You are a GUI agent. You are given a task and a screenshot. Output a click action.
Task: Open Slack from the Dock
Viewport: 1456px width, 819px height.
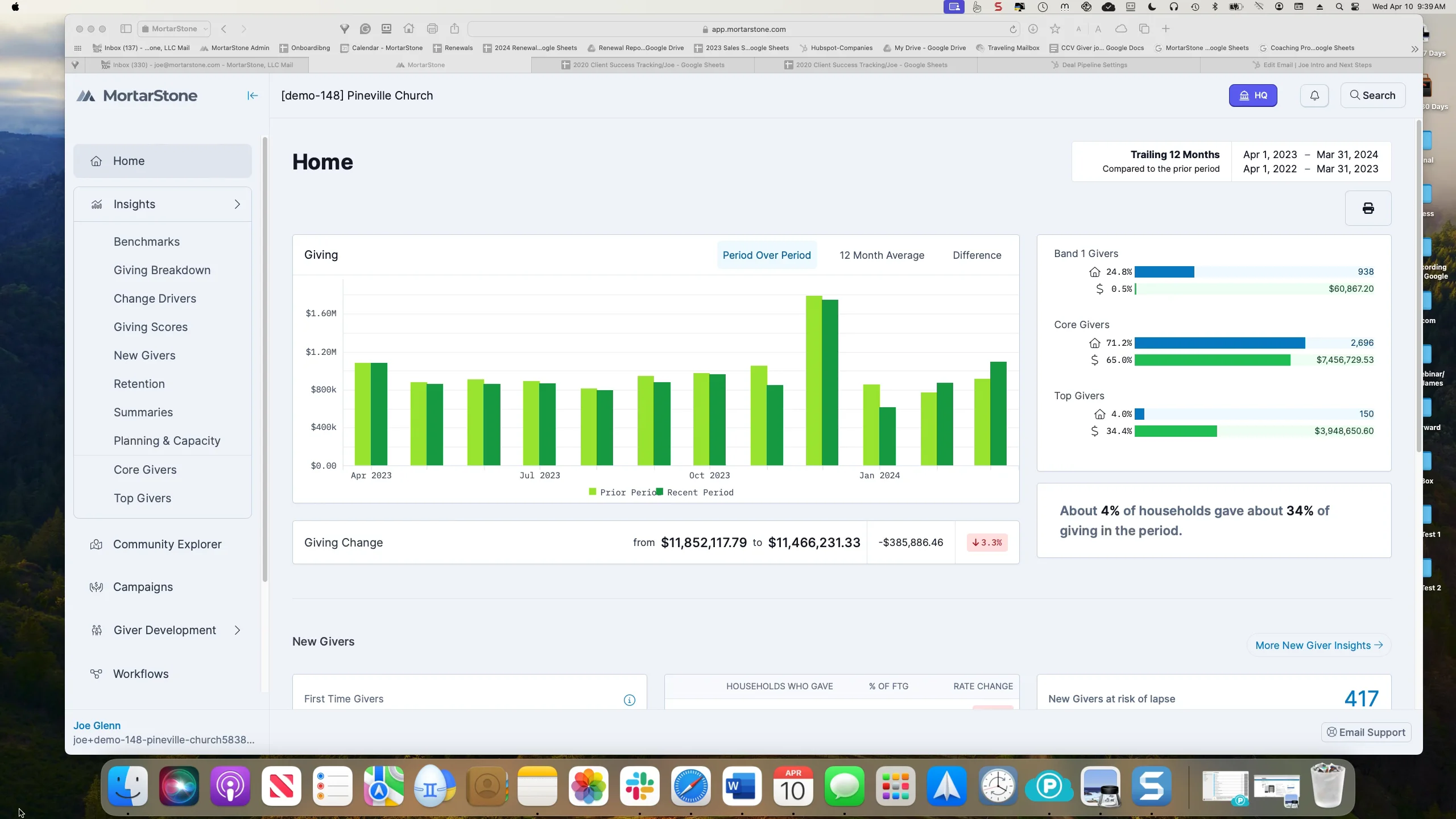(x=639, y=787)
